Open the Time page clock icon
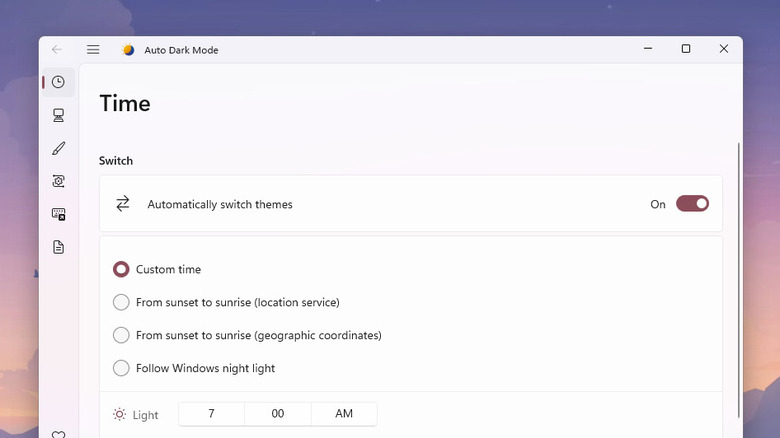 [x=58, y=82]
